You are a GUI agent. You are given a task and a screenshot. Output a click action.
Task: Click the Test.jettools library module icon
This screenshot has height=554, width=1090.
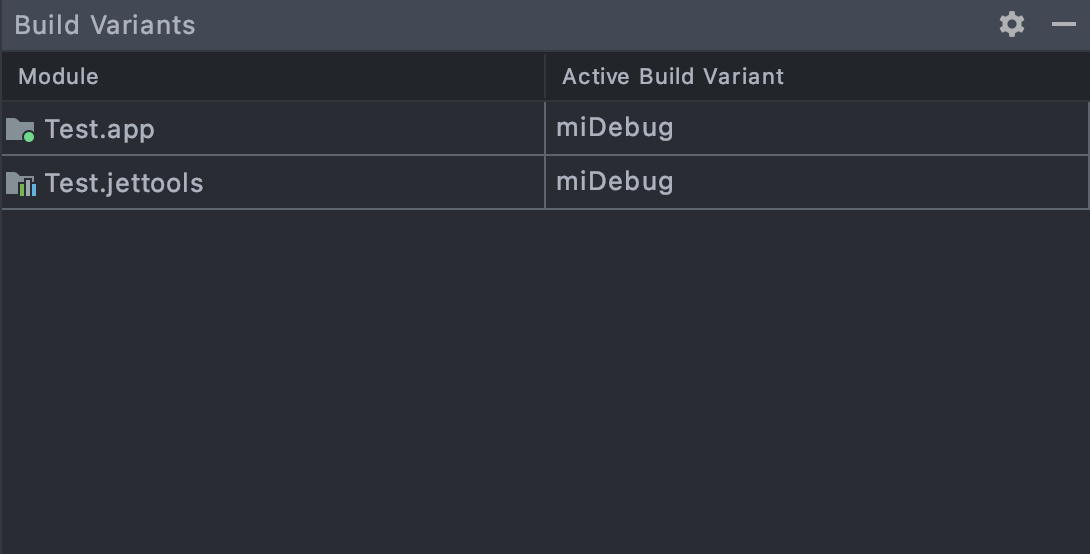click(20, 183)
